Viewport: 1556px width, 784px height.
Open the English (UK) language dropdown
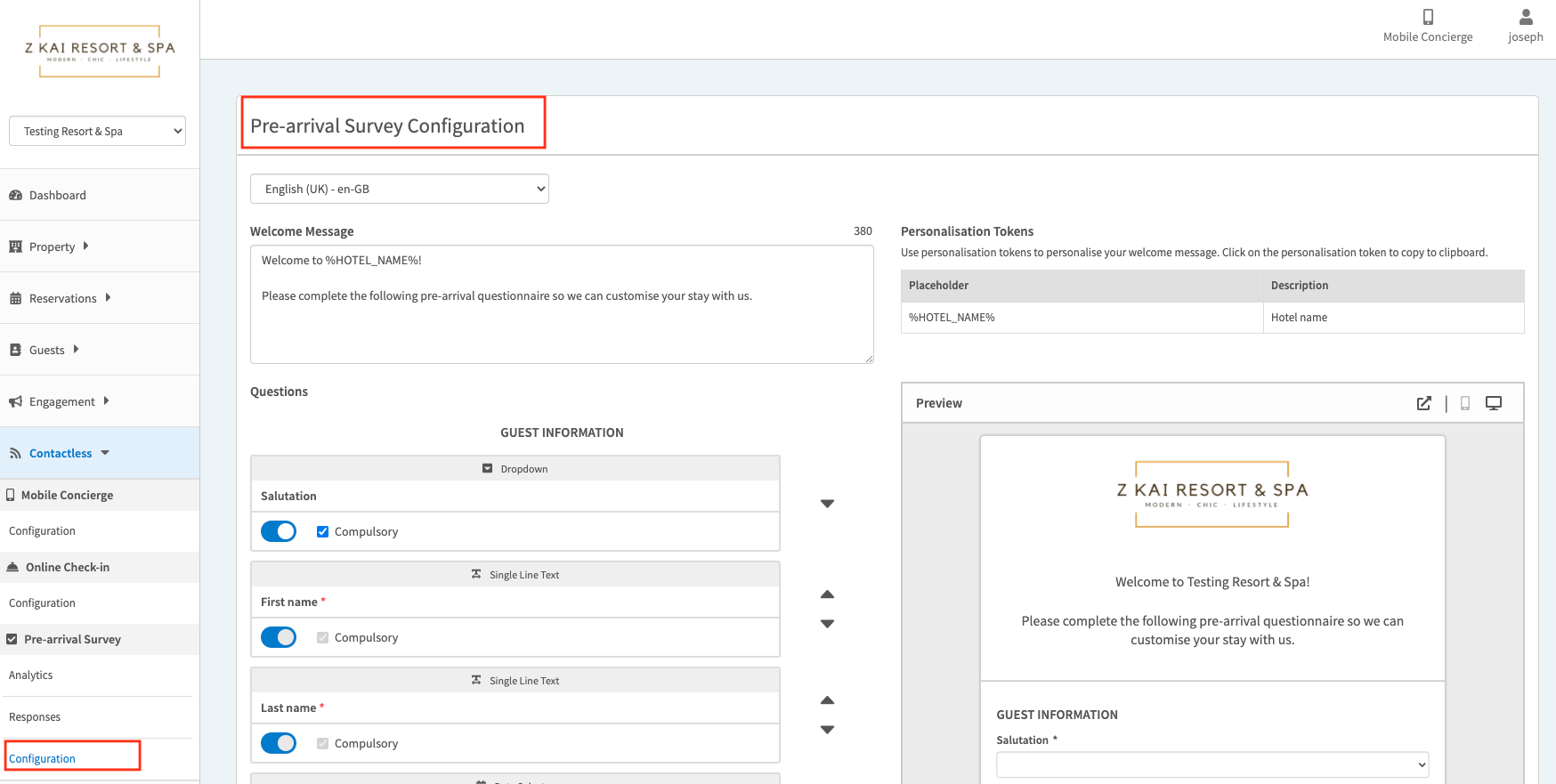[x=399, y=189]
